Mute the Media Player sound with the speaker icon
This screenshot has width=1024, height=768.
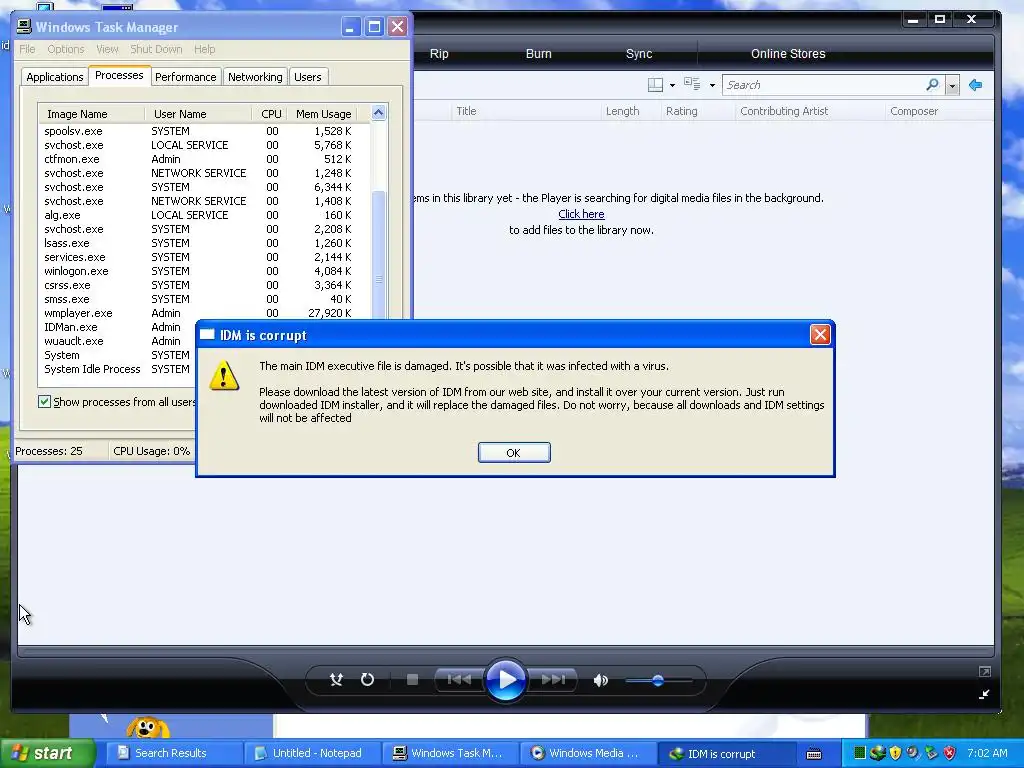coord(600,680)
